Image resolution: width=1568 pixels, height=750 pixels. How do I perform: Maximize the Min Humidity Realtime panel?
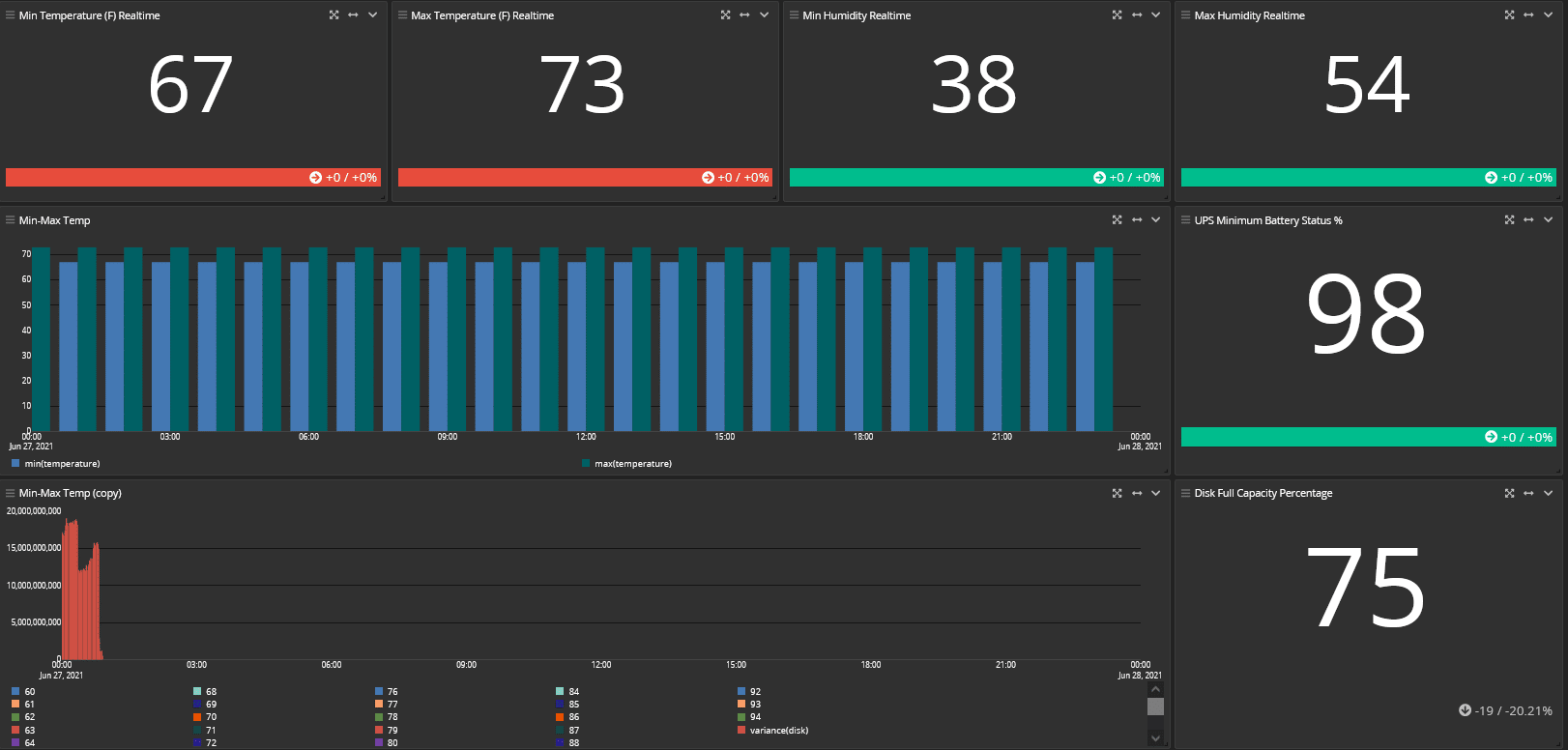pos(1117,15)
